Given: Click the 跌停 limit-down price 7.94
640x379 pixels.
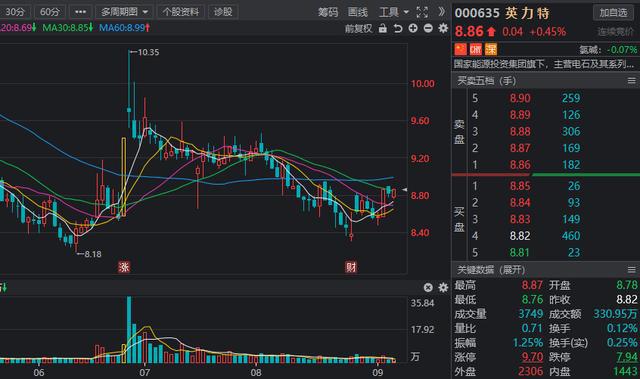Looking at the screenshot, I should pos(627,357).
